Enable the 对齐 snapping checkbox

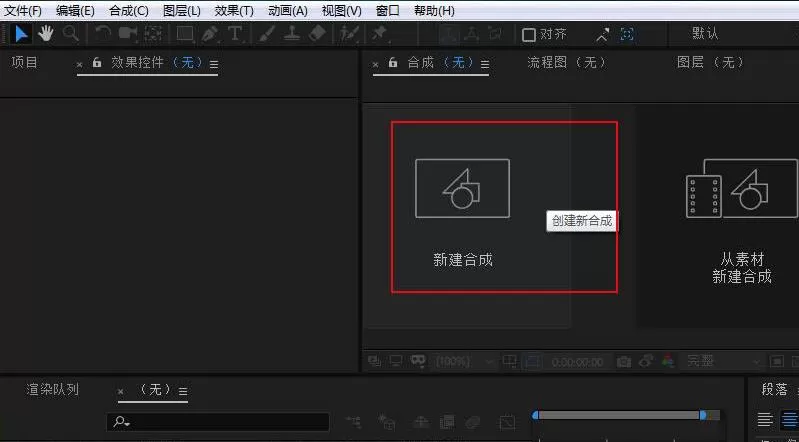[529, 35]
